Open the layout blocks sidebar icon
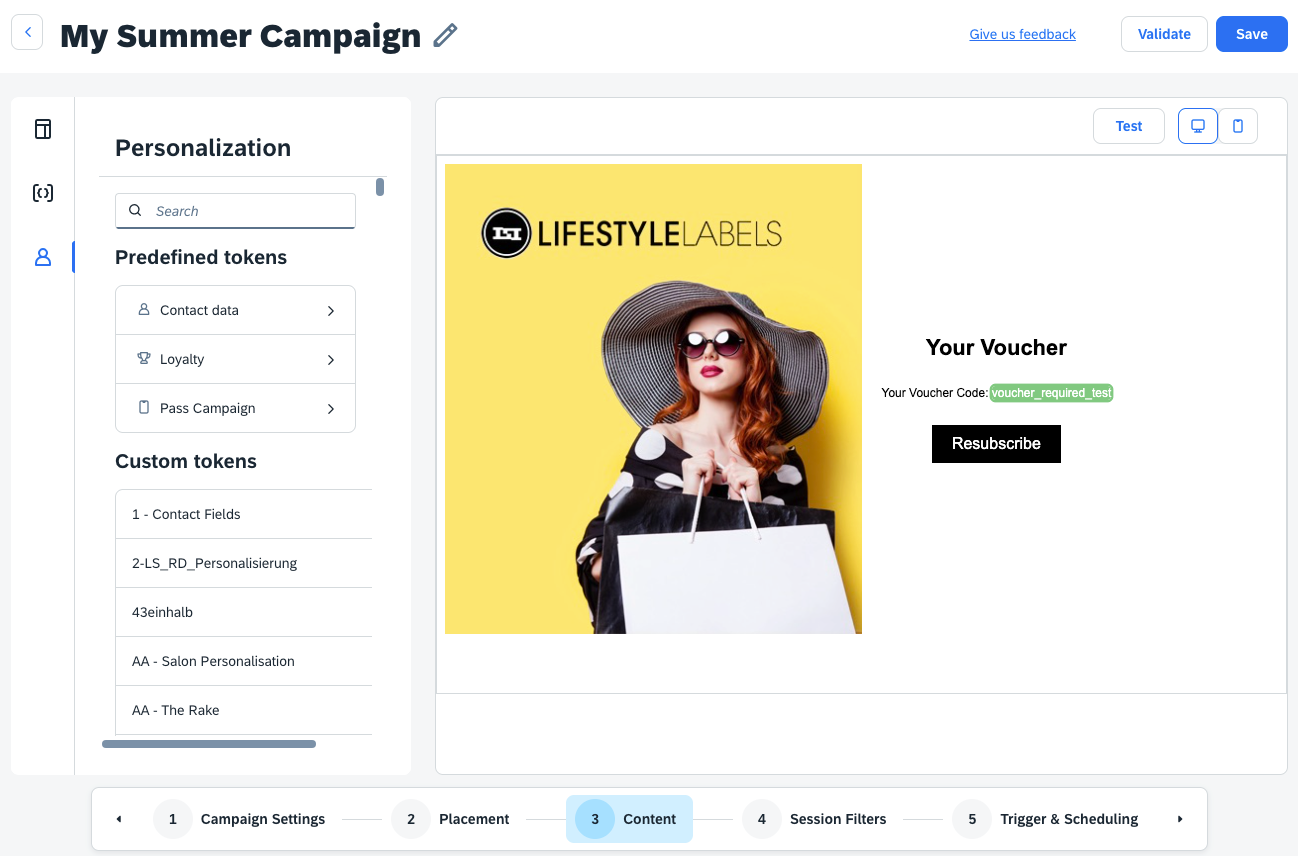The image size is (1298, 856). click(43, 129)
